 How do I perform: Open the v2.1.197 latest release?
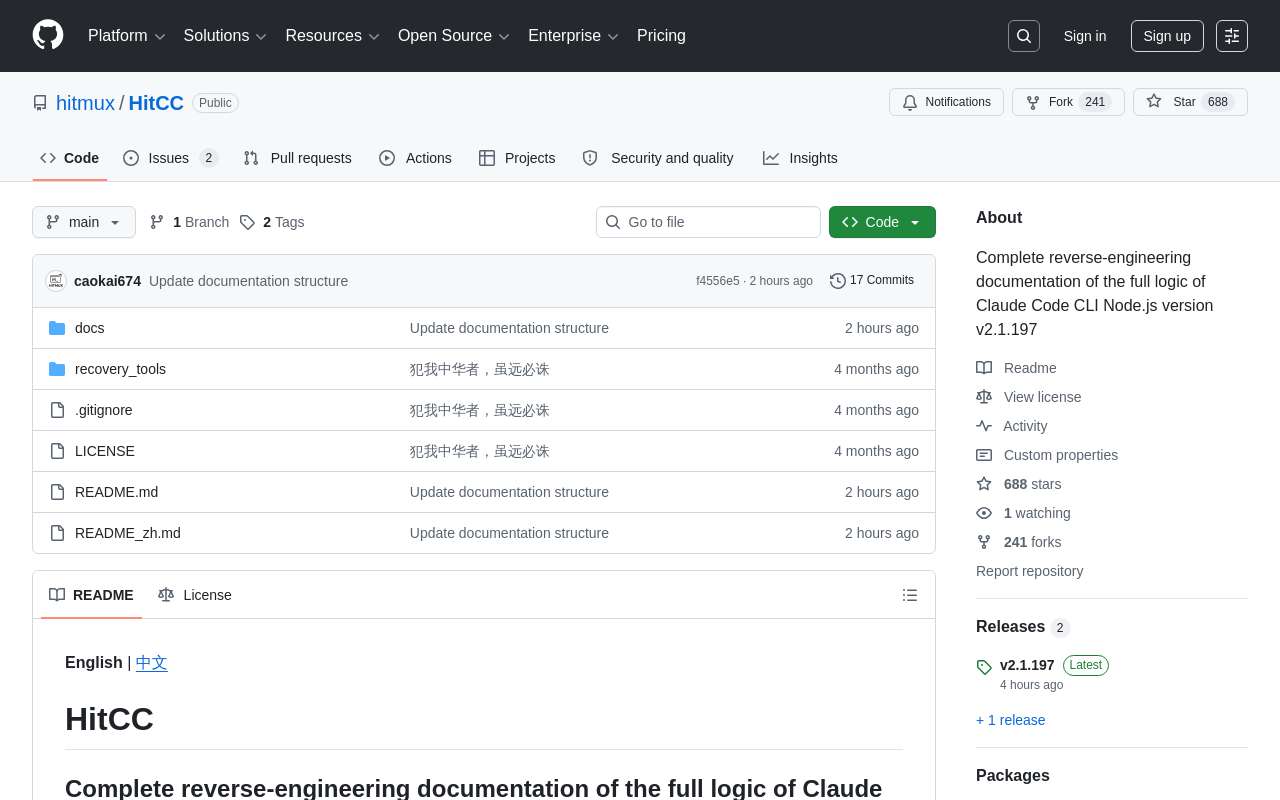1027,665
